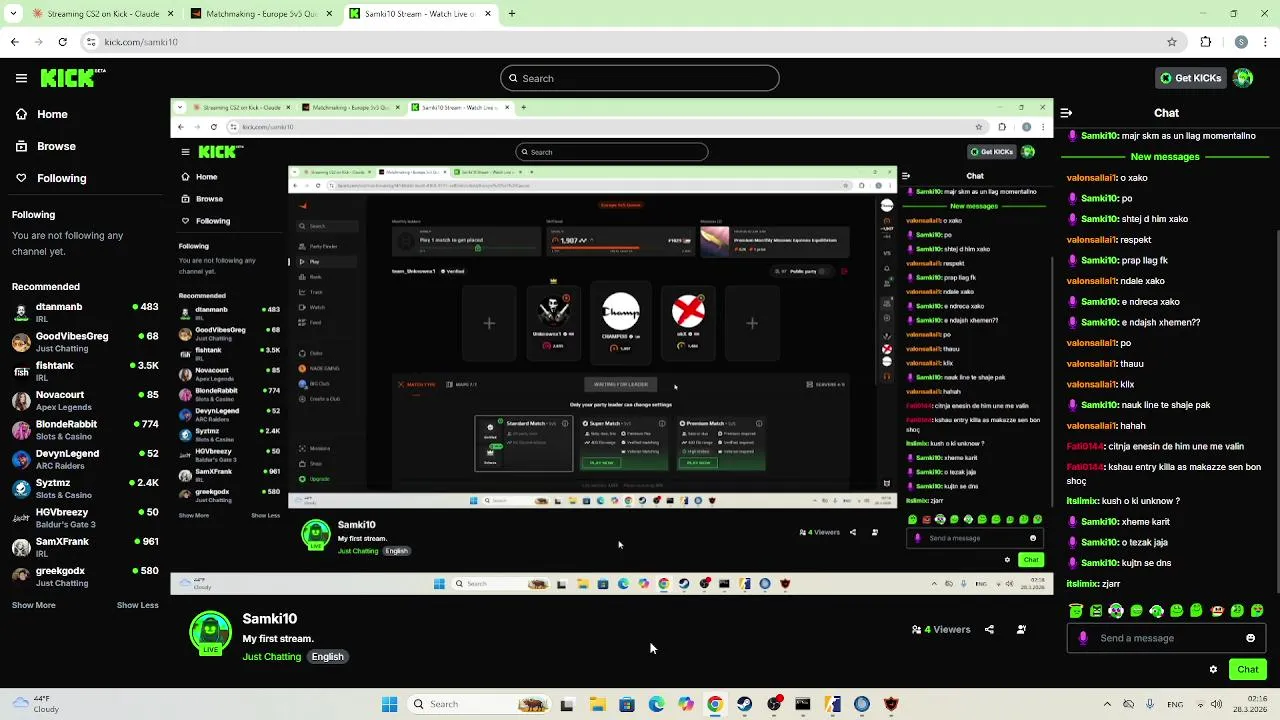Click the angry square-face emote
The image size is (1280, 720).
pos(1096,610)
